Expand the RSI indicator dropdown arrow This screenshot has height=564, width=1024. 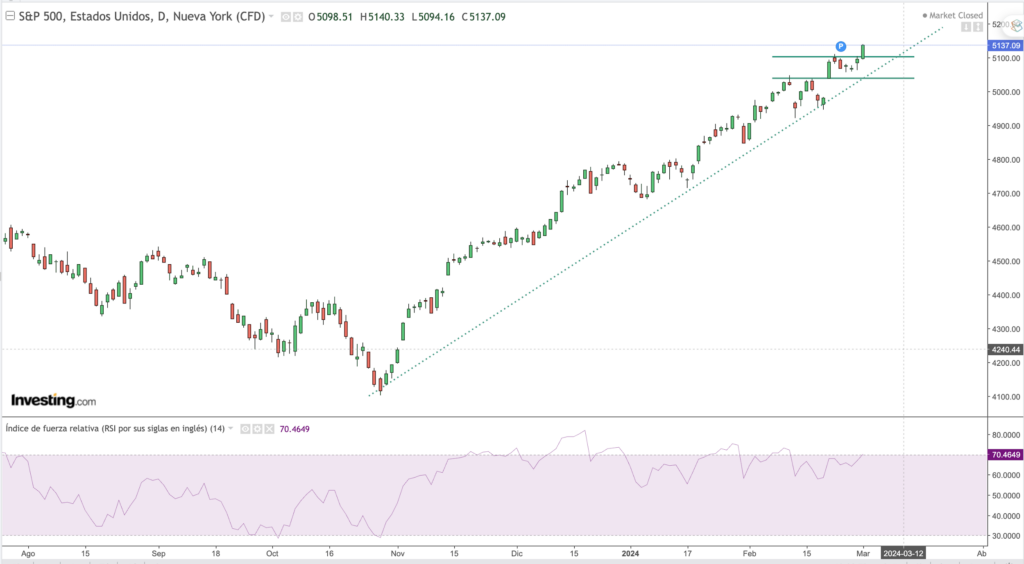(232, 428)
